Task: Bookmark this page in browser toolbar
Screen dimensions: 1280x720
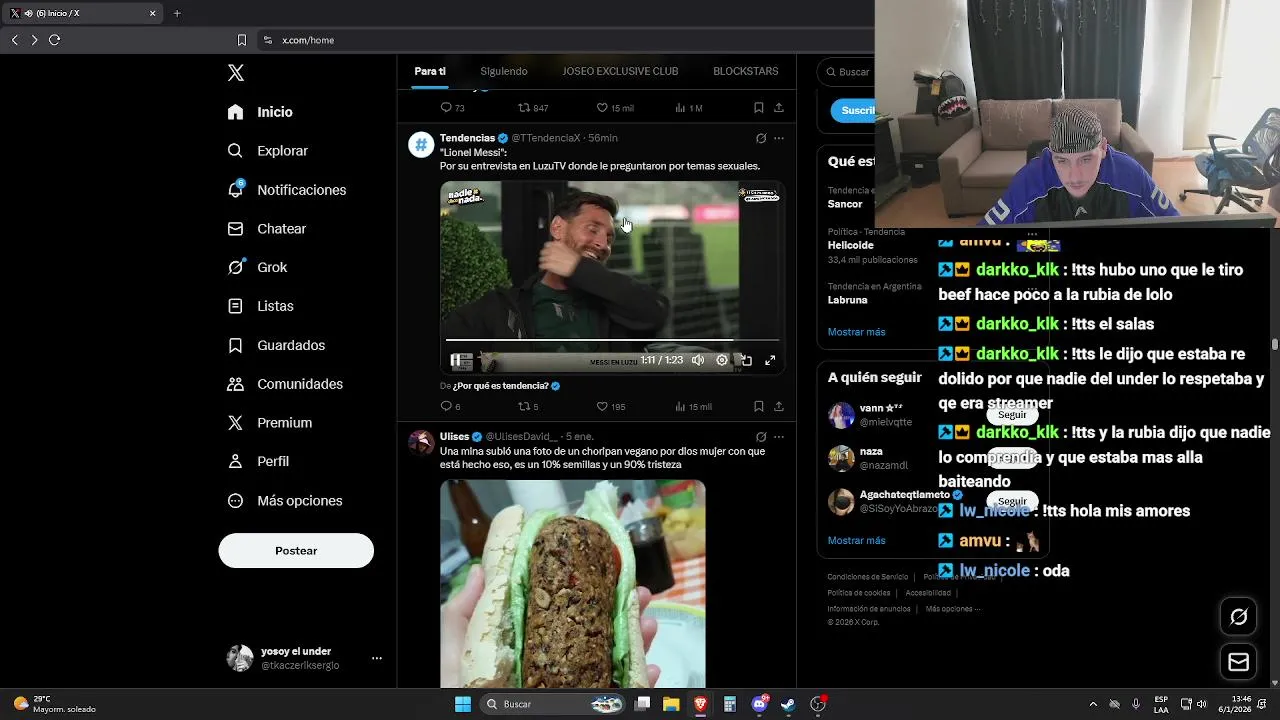Action: tap(241, 40)
